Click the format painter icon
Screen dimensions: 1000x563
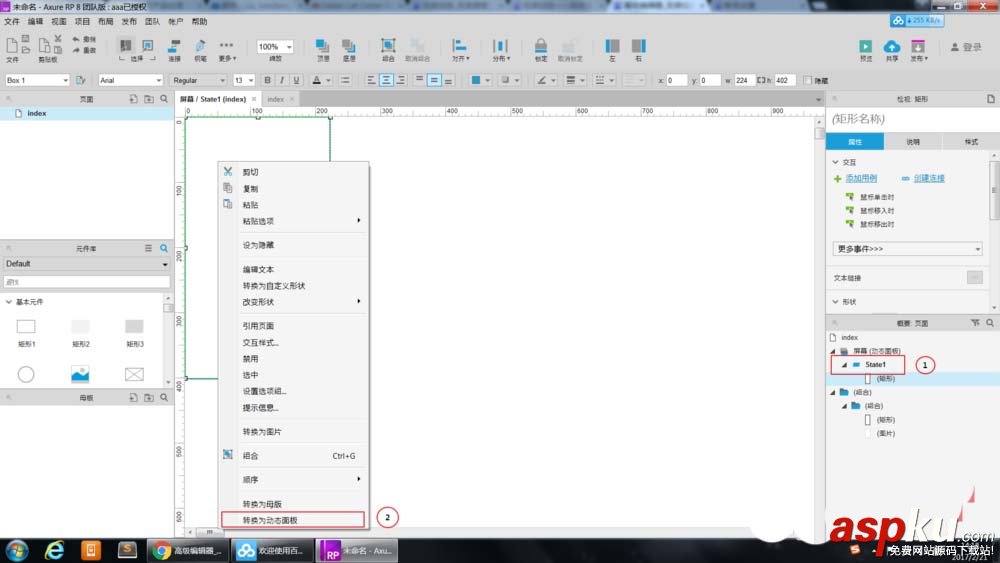coord(81,80)
